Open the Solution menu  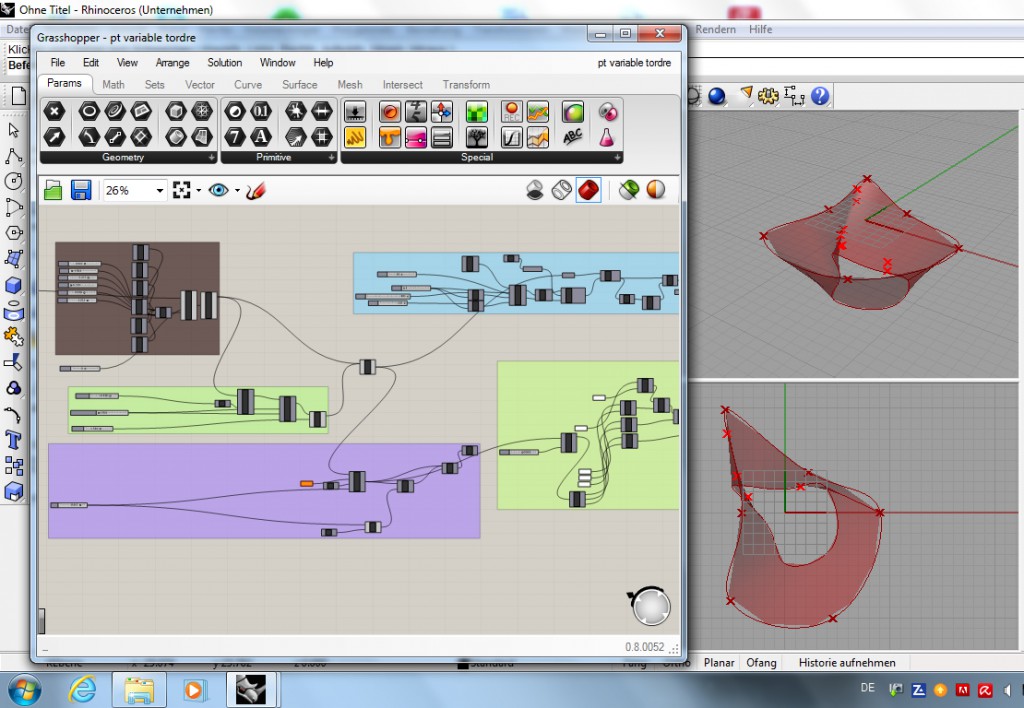[225, 63]
